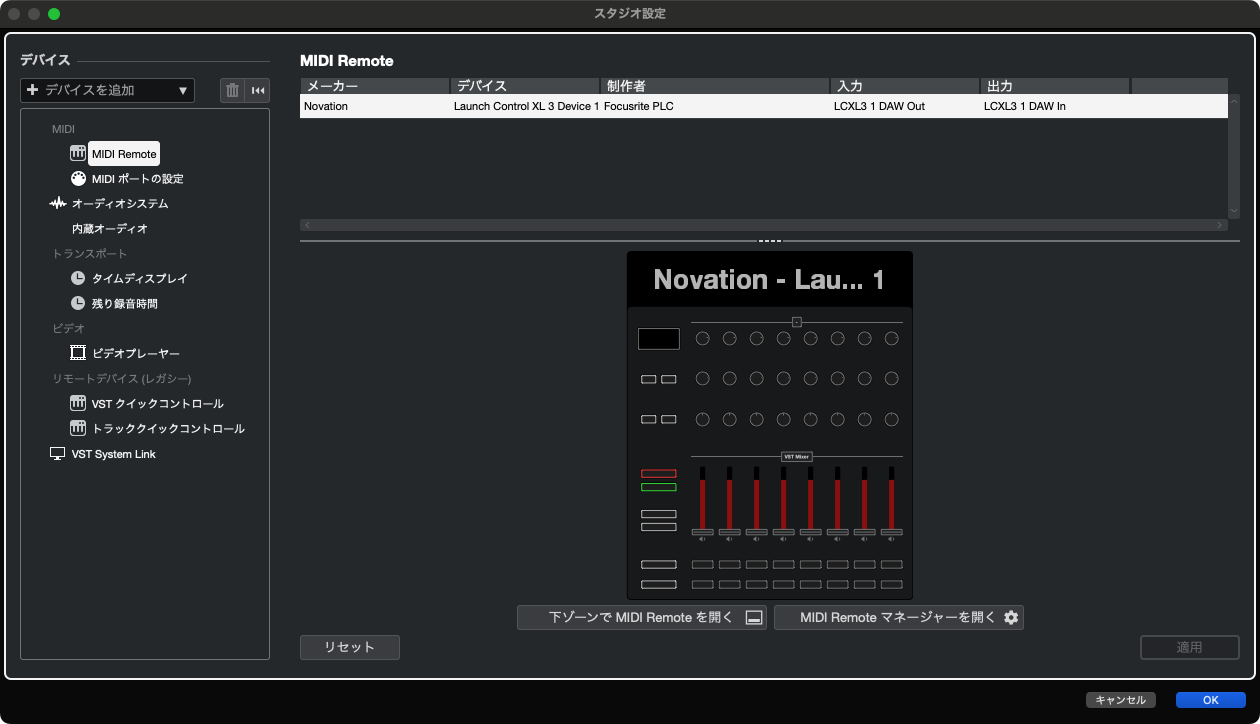The image size is (1260, 724).
Task: Click OK to confirm studio settings
Action: (1210, 700)
